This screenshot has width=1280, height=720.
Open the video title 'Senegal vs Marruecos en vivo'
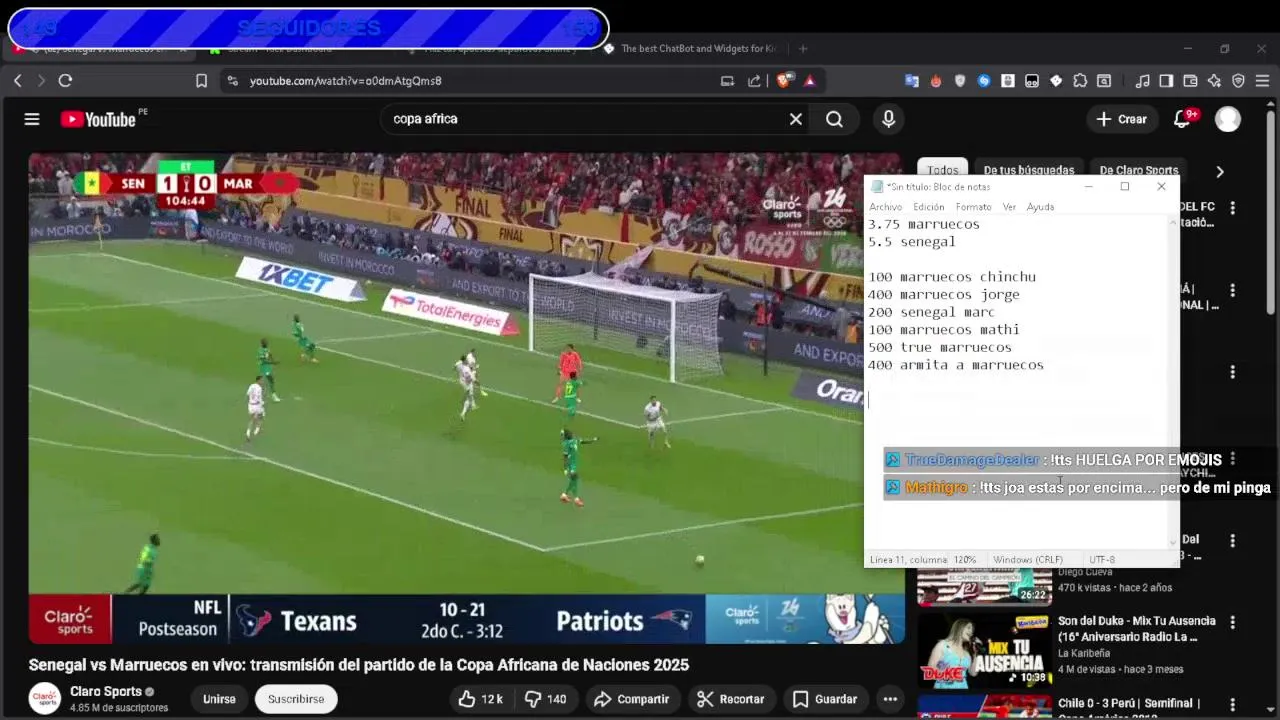click(x=358, y=665)
